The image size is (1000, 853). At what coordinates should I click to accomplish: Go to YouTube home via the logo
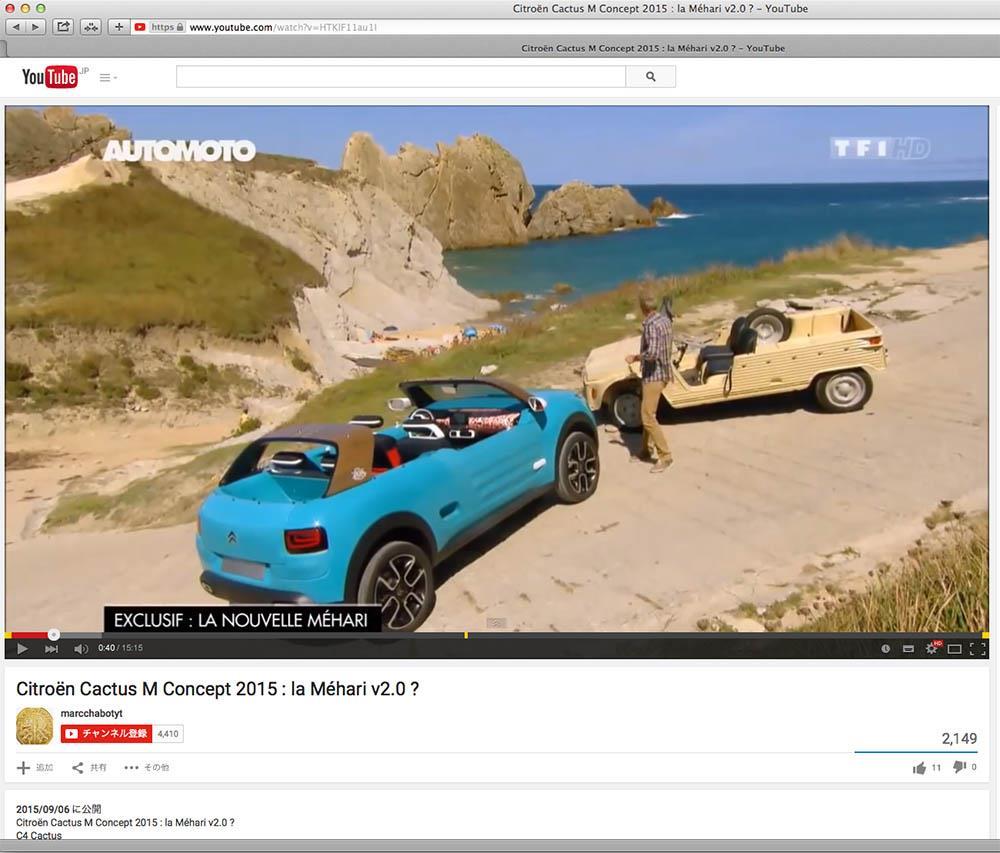coord(50,77)
